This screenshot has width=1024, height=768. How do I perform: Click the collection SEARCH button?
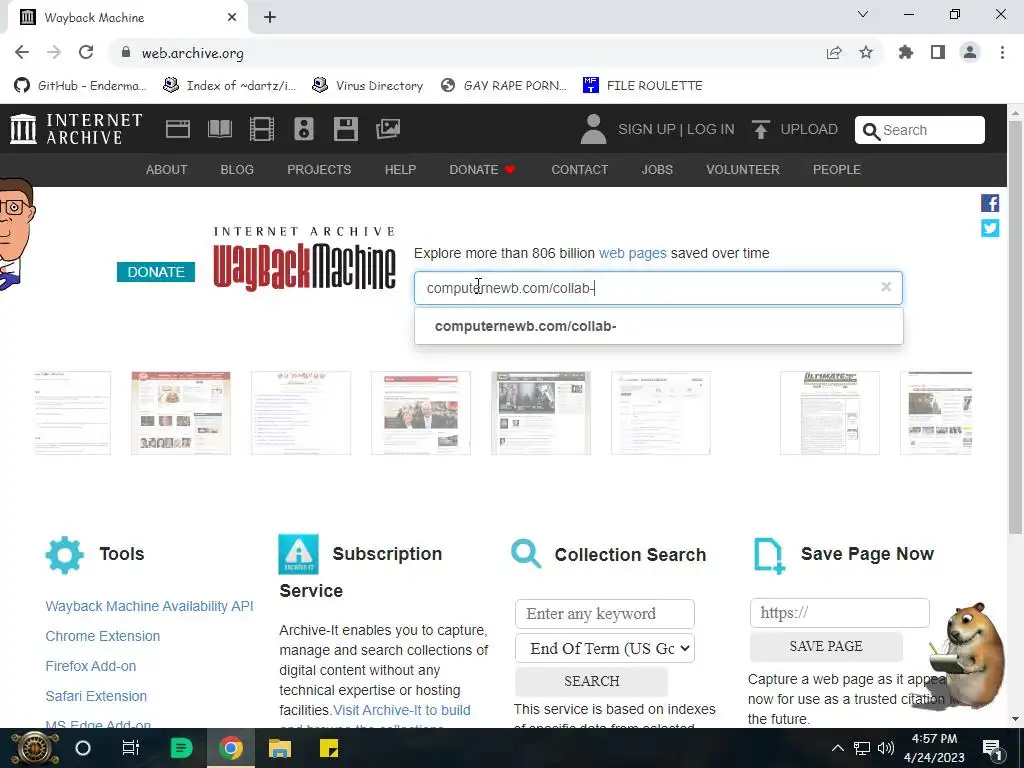[x=592, y=681]
